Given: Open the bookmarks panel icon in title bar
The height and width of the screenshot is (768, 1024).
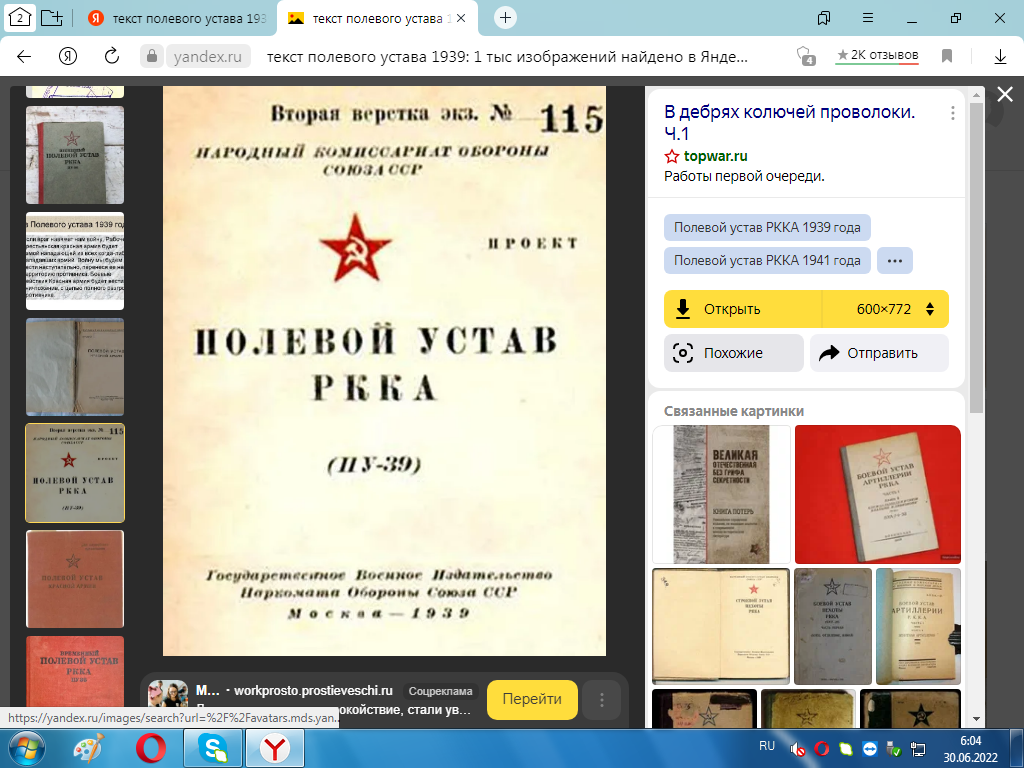Looking at the screenshot, I should (824, 18).
